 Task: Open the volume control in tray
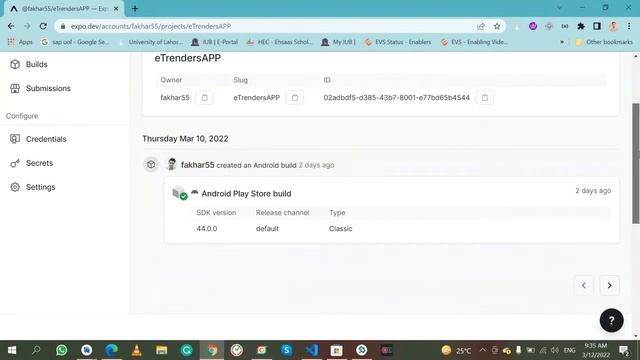(x=555, y=350)
